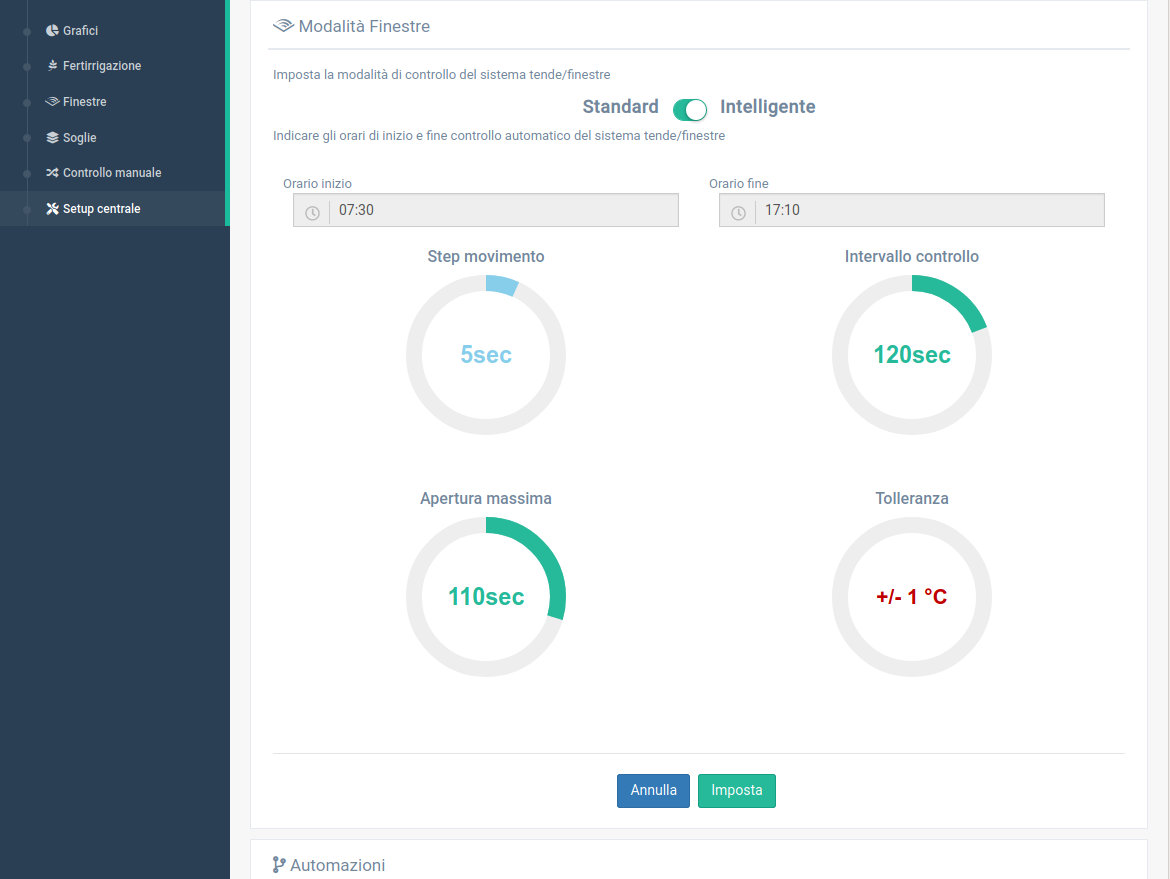Open the Soglie menu item

pos(112,137)
